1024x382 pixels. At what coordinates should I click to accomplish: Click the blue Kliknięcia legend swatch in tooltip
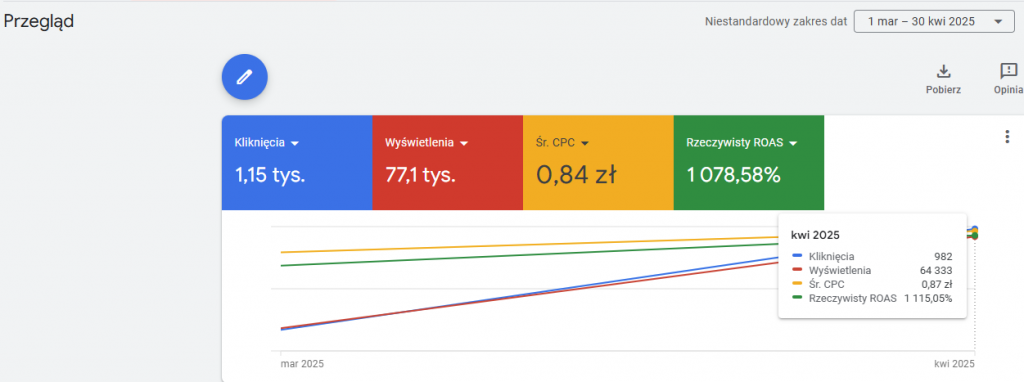pos(797,257)
